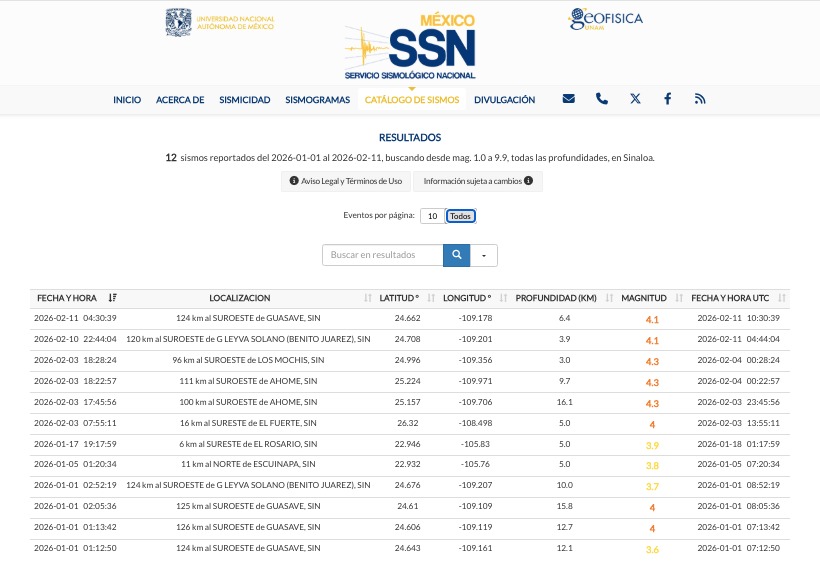
Task: Open the RSS feed icon
Action: [x=700, y=99]
